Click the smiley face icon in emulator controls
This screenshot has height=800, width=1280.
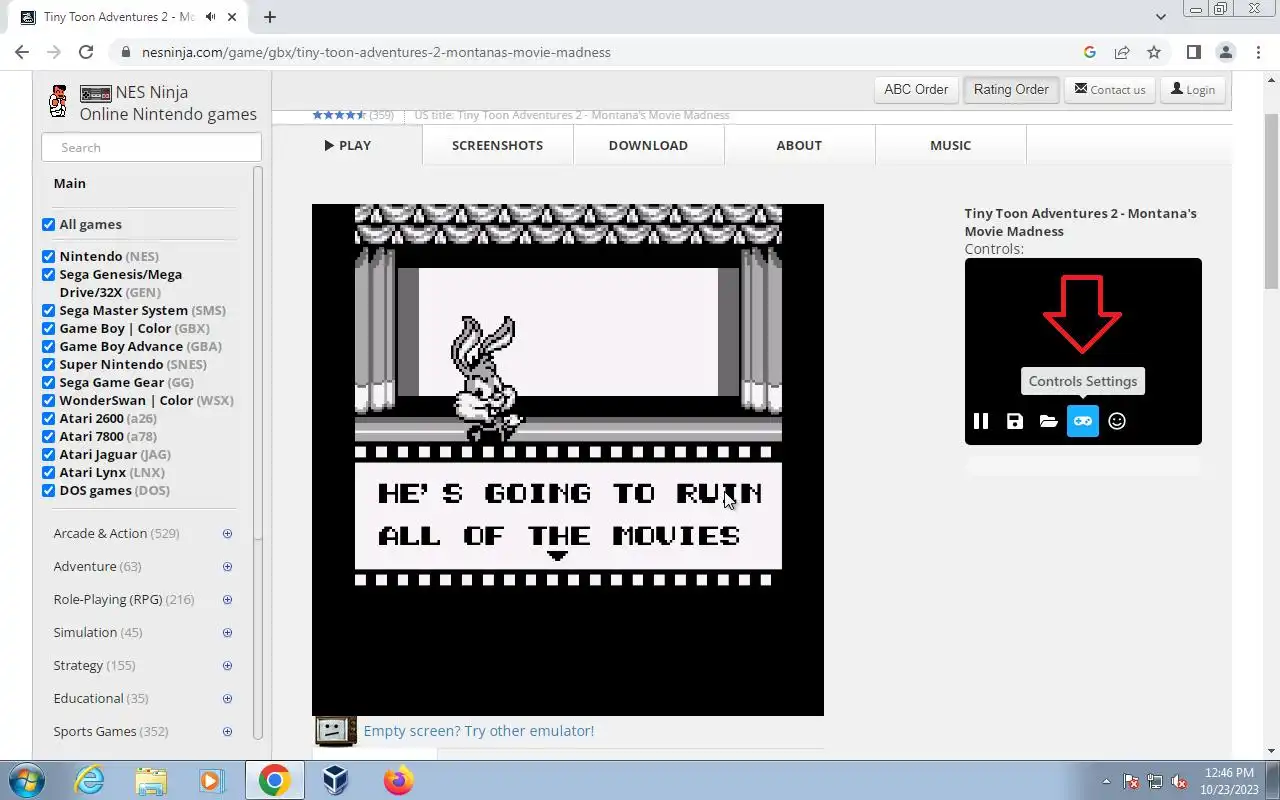coord(1117,421)
